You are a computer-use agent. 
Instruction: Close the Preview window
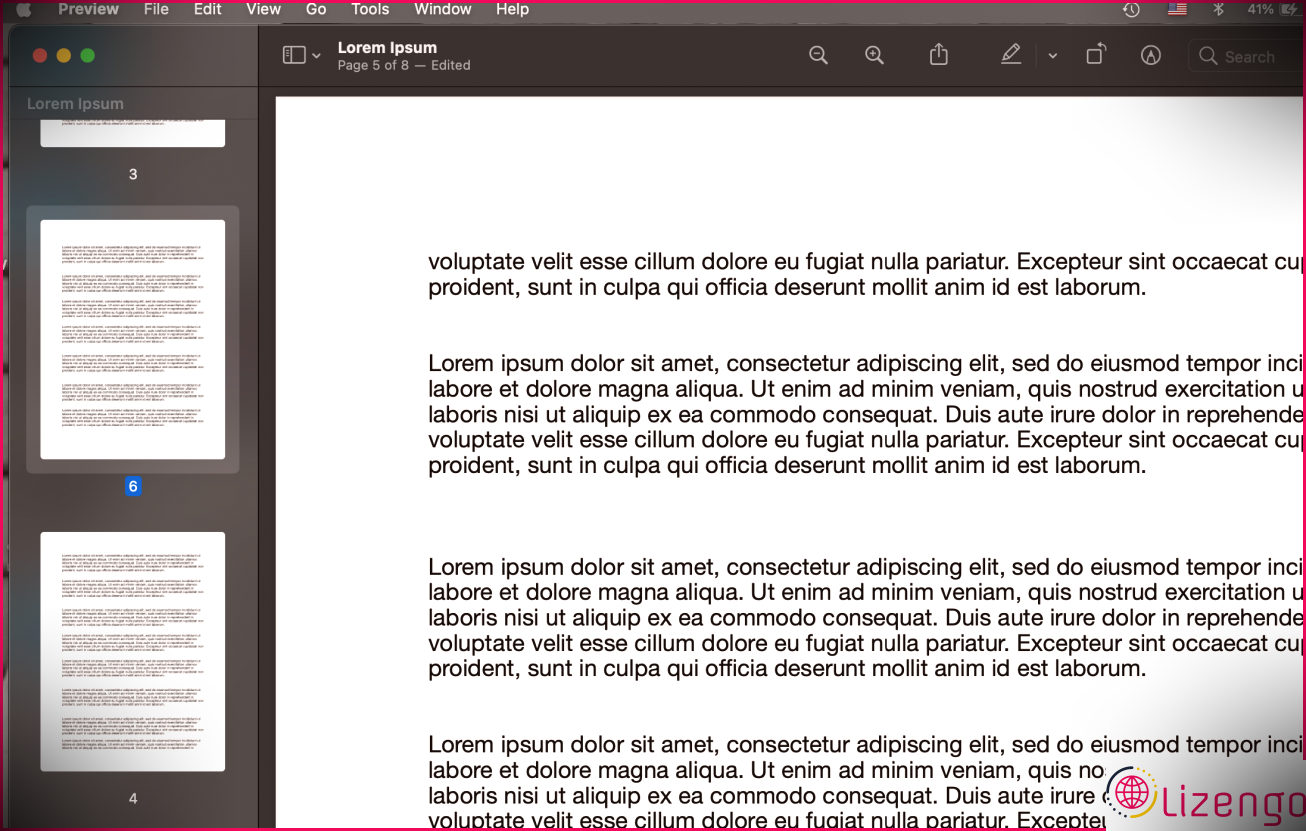point(40,56)
